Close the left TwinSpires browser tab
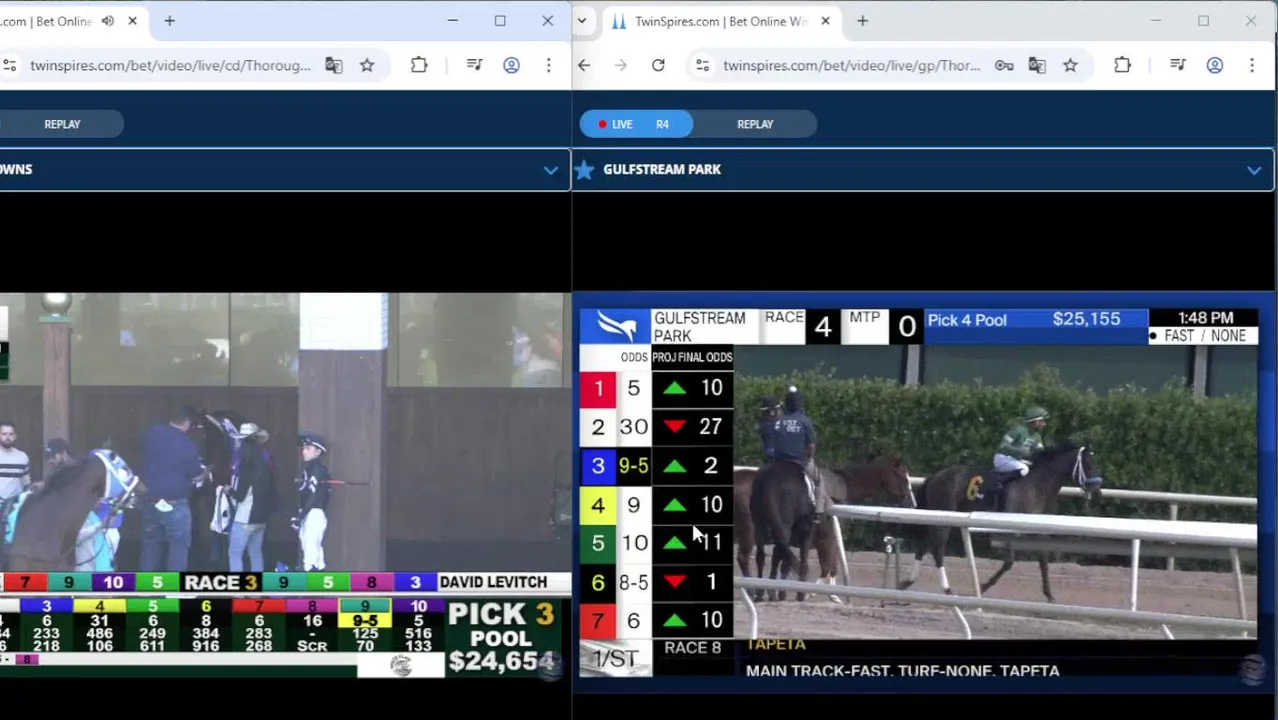Screen dimensions: 1278x720 pos(132,21)
